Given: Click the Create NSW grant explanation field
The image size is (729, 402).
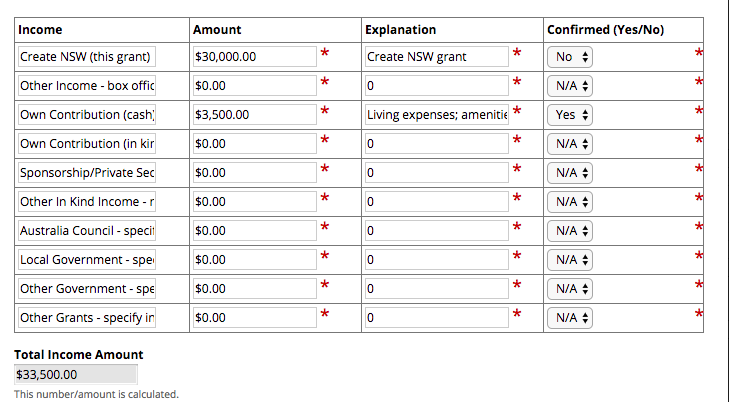Looking at the screenshot, I should (436, 57).
